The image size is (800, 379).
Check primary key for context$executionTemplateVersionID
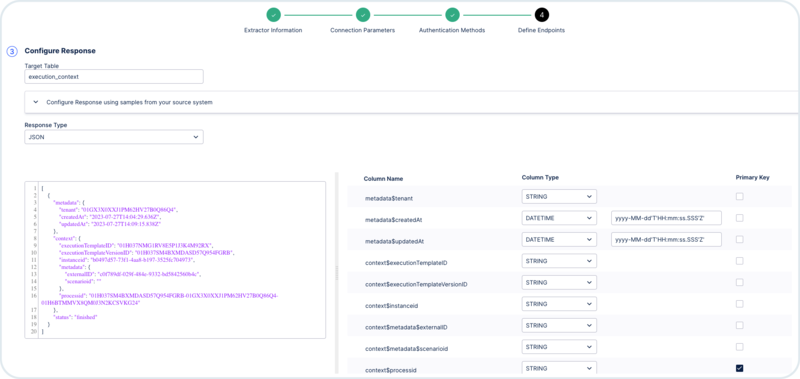click(x=739, y=282)
